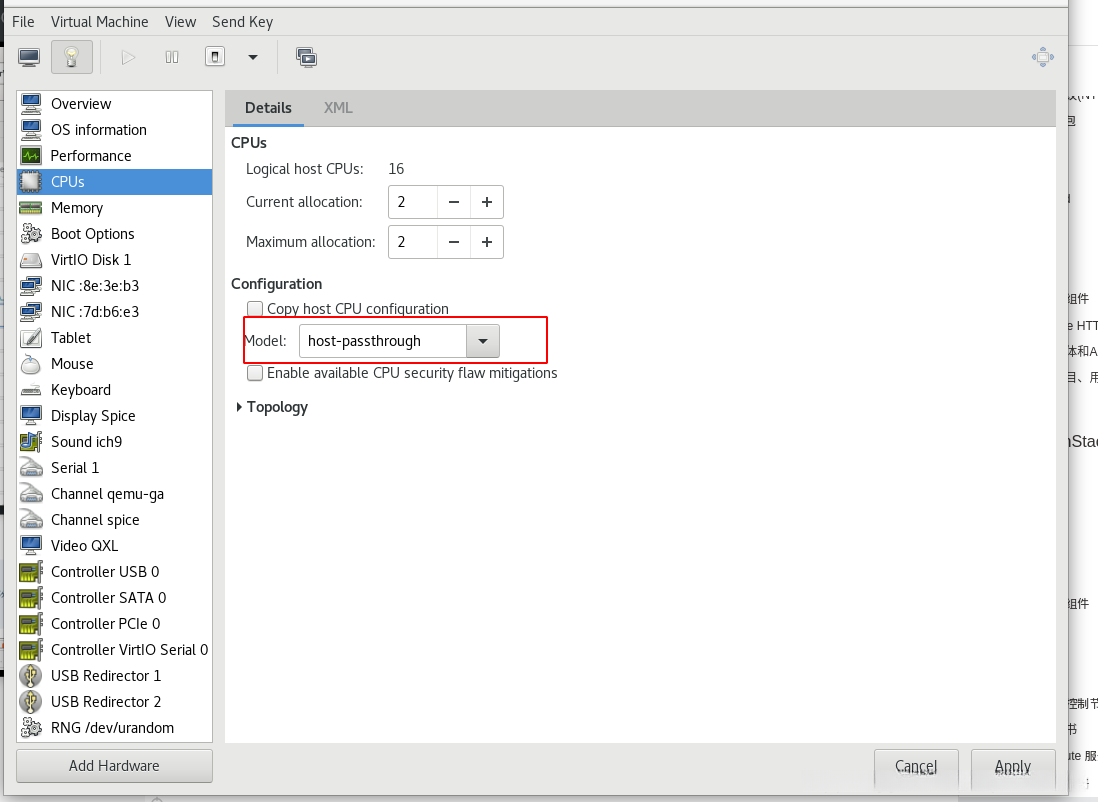1098x802 pixels.
Task: Open the View menu
Action: point(180,22)
